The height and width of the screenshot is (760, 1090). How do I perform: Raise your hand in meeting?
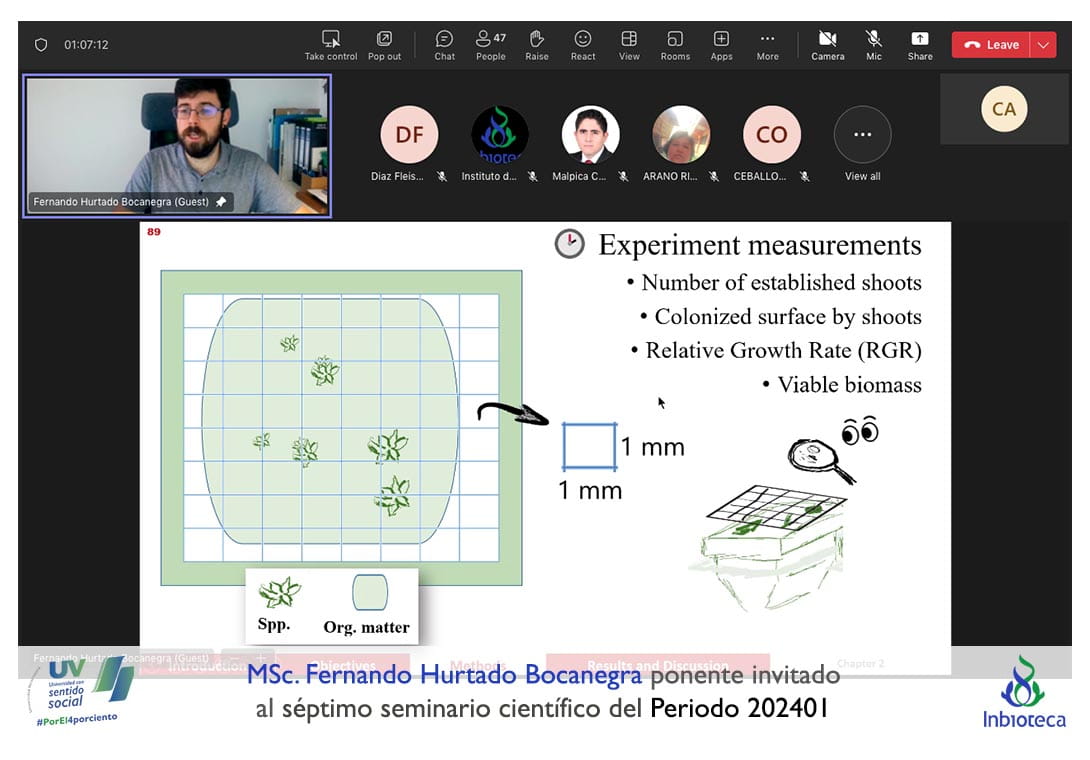[x=537, y=40]
